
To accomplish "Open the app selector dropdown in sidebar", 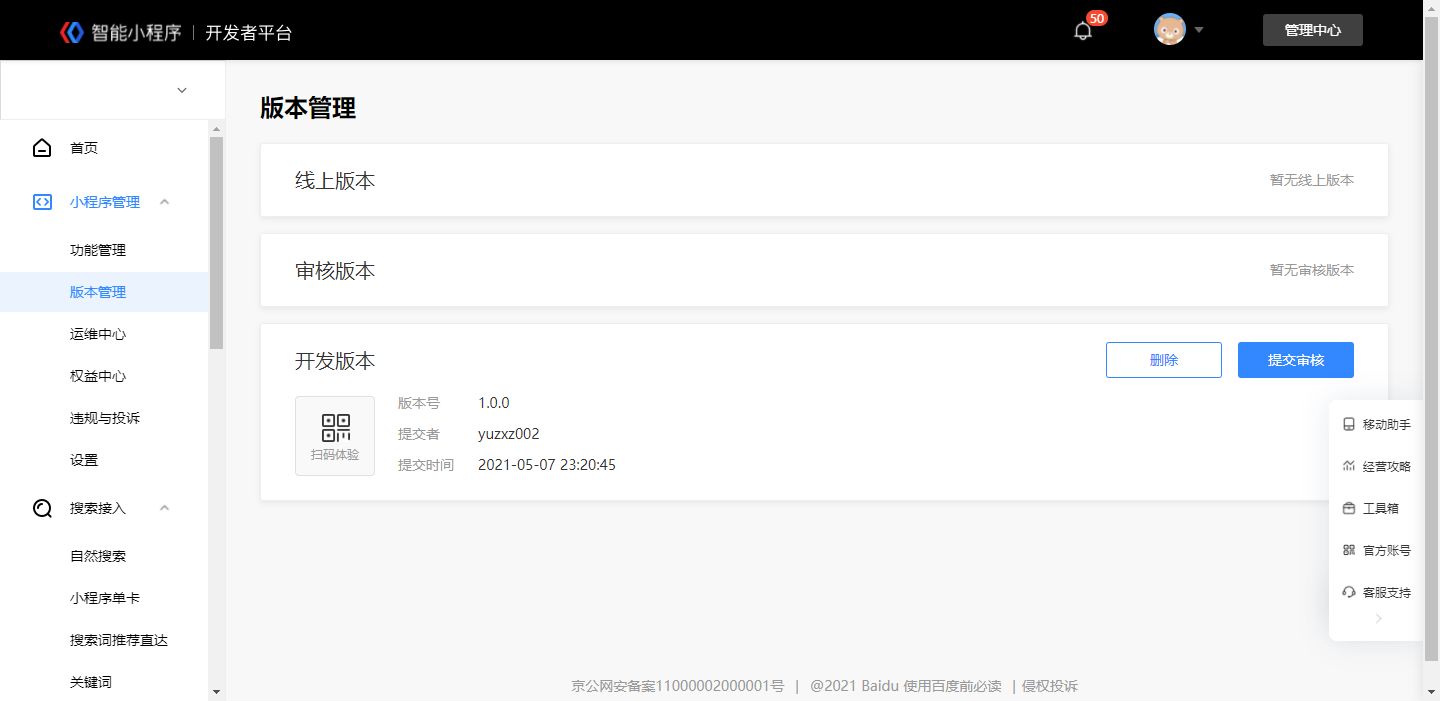I will point(182,90).
